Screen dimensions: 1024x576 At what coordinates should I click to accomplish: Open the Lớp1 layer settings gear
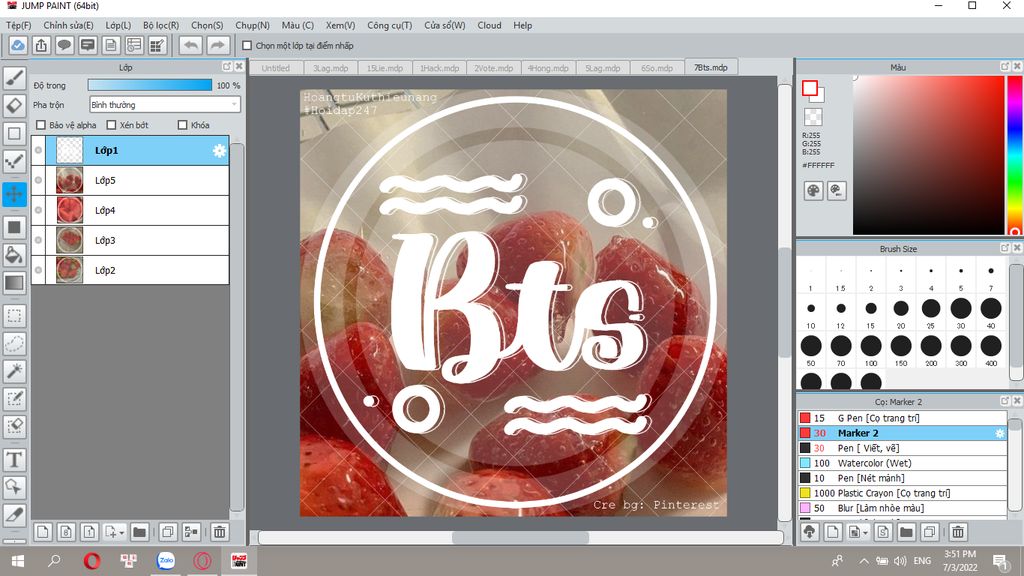point(219,151)
